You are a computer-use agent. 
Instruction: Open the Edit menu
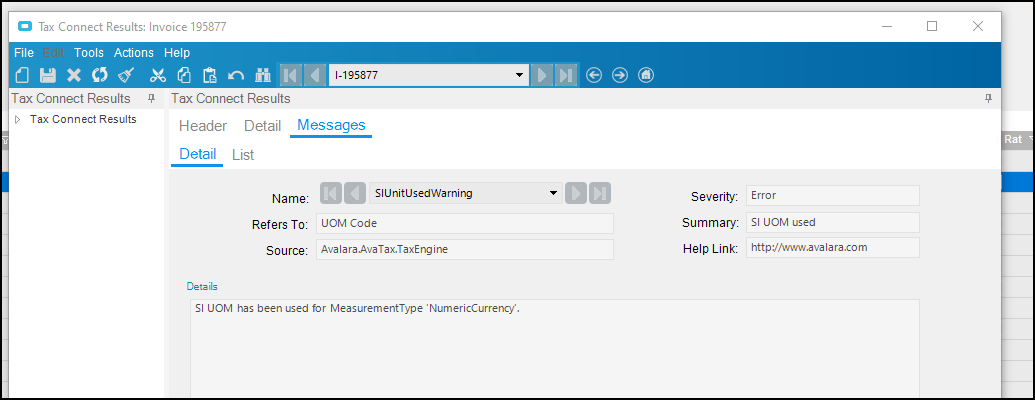click(x=53, y=53)
